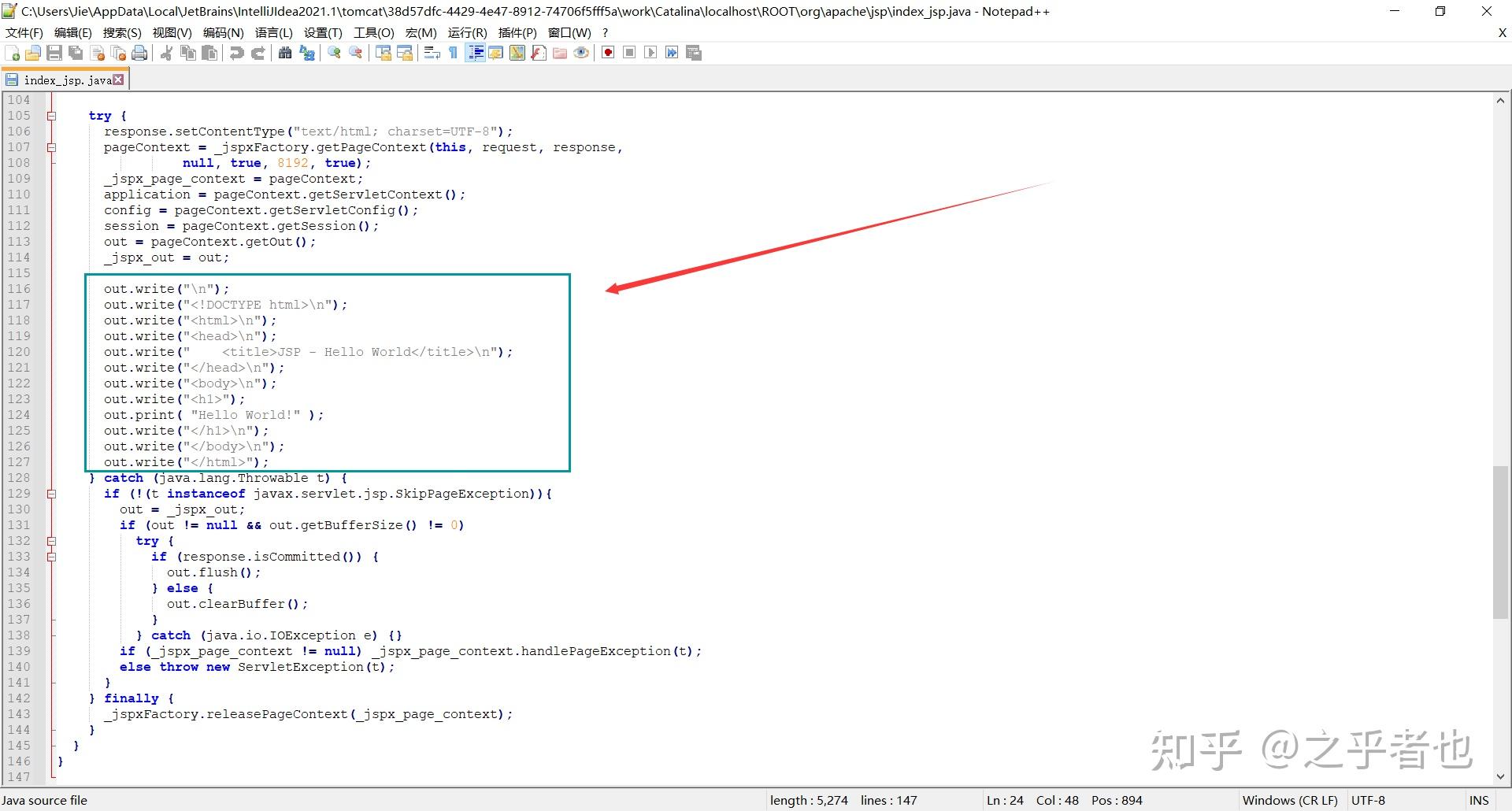Paste from clipboard toolbar icon
This screenshot has height=811, width=1512.
209,53
